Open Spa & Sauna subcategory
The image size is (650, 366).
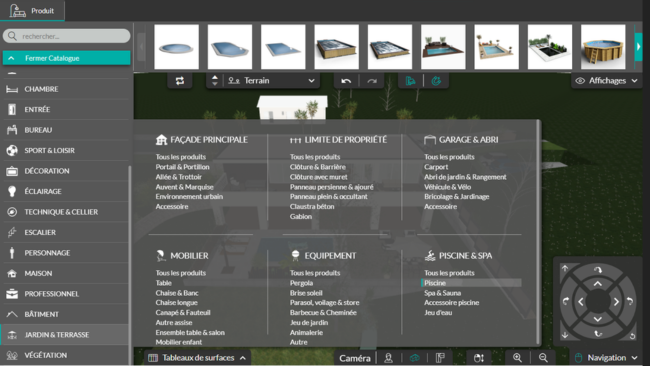[442, 293]
